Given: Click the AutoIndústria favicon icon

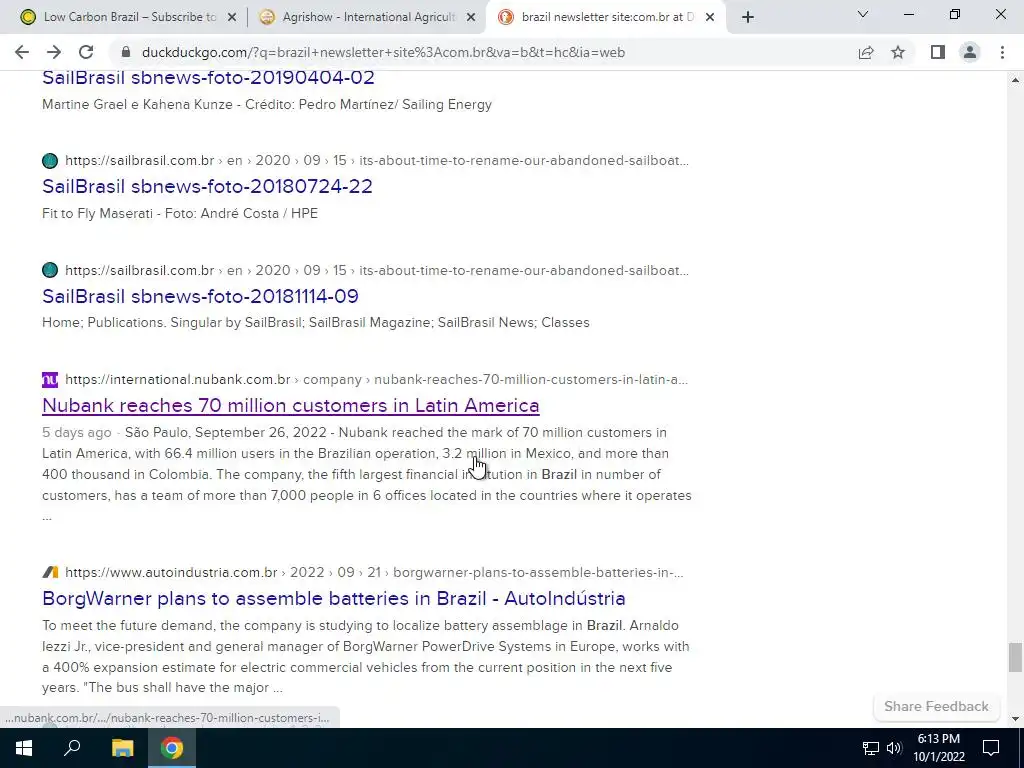Looking at the screenshot, I should point(50,572).
